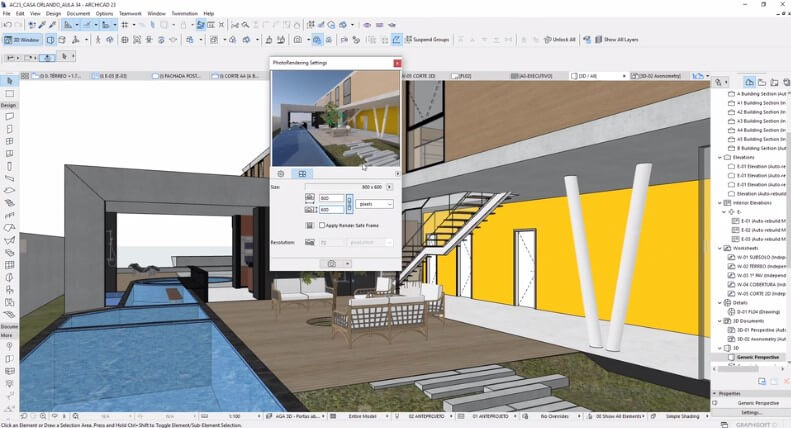The height and width of the screenshot is (428, 791).
Task: Select Generic Perspective in the navigator tree
Action: pyautogui.click(x=757, y=357)
